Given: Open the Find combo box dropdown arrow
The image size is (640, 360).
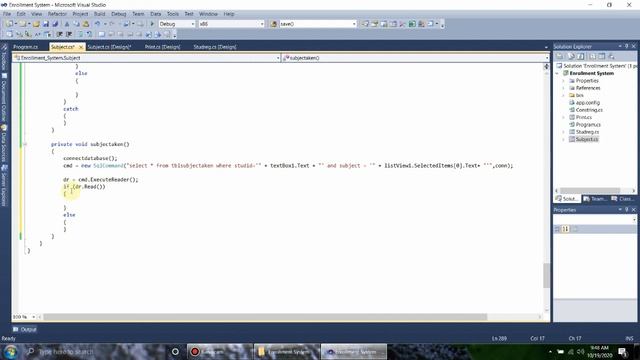Looking at the screenshot, I should (354, 24).
